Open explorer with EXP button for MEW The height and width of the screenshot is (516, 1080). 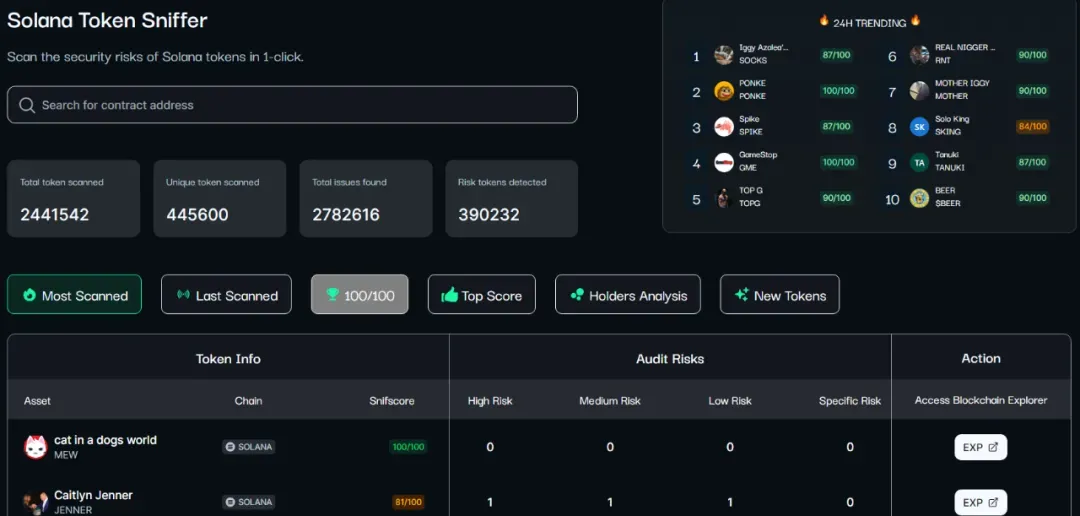pos(981,447)
